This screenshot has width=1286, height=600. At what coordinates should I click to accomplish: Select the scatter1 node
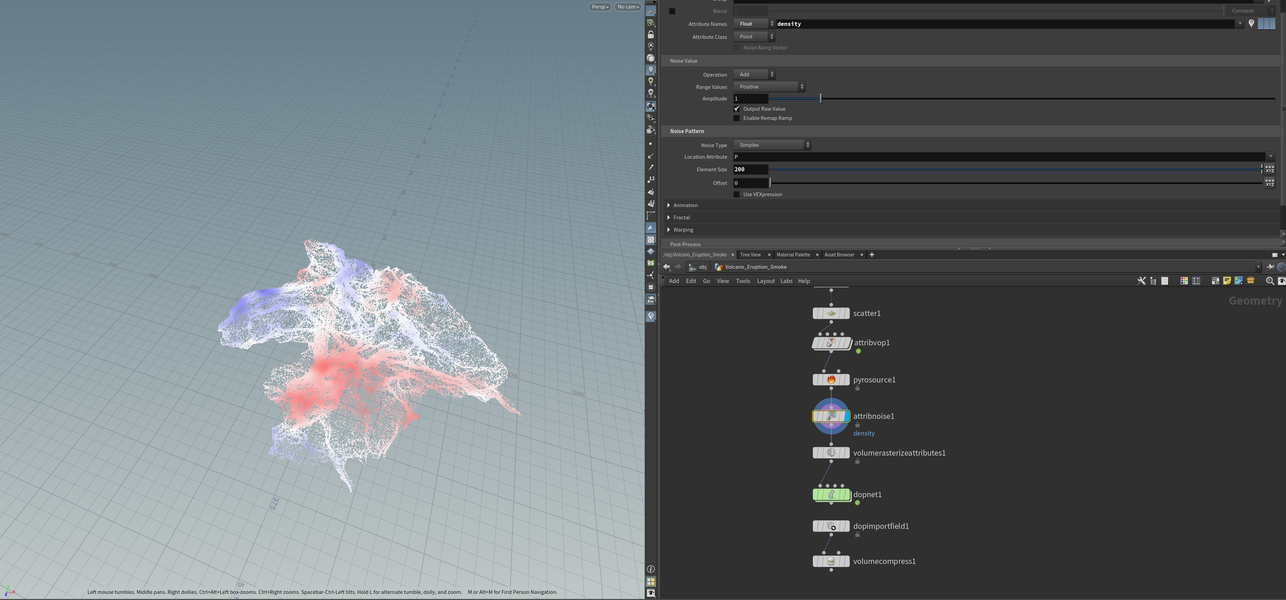coord(831,313)
